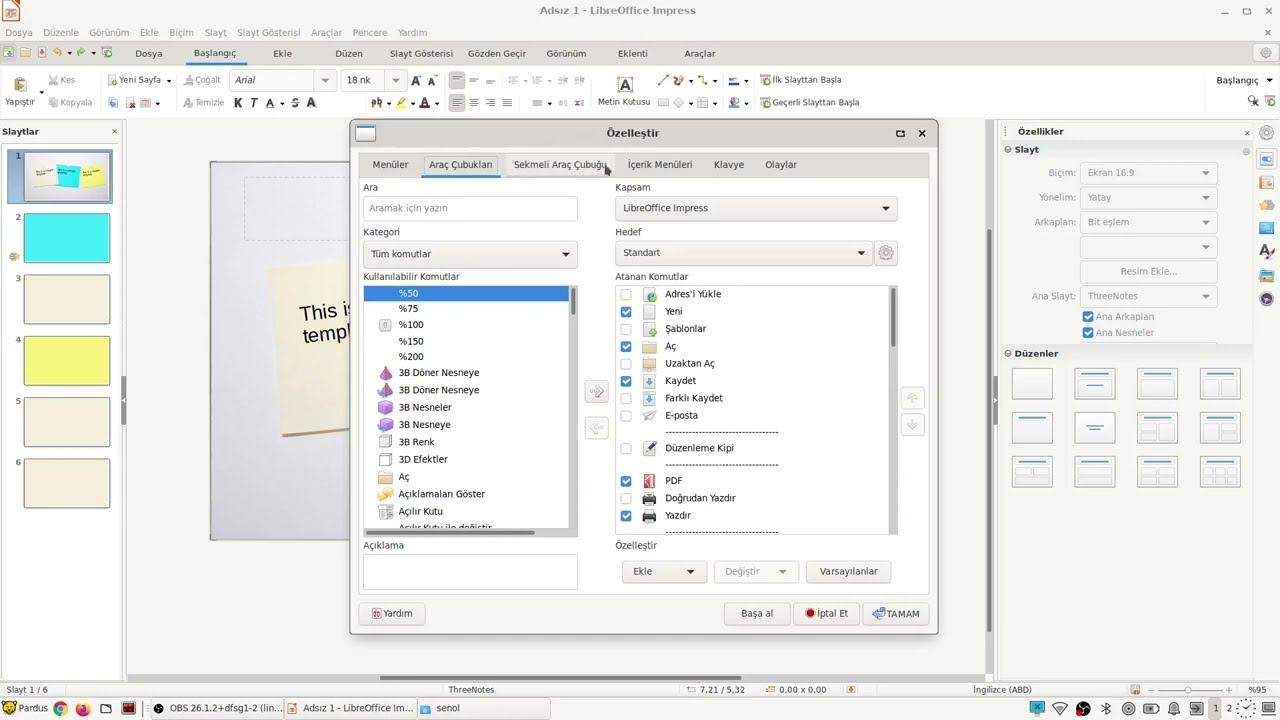Toggle bold K formatting icon
The height and width of the screenshot is (720, 1280).
tap(238, 103)
